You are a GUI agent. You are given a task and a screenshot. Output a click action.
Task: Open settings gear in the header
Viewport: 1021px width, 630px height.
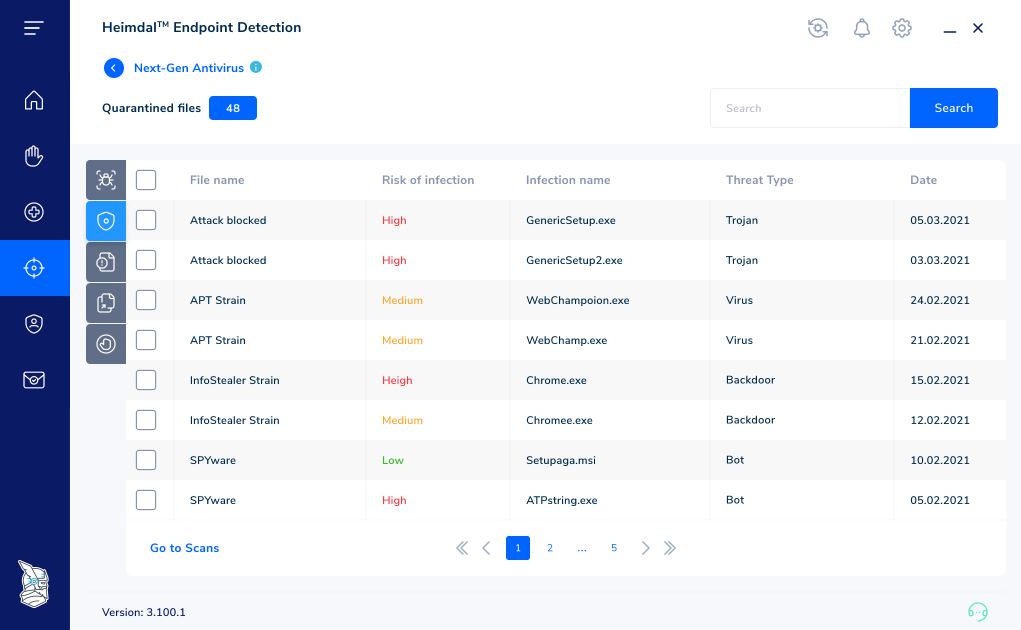pos(902,28)
